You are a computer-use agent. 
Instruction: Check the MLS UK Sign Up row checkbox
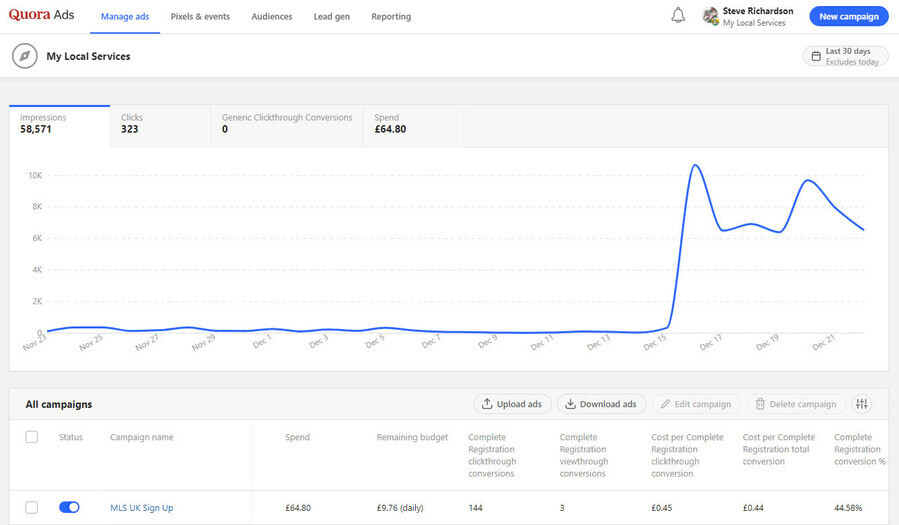pos(32,508)
